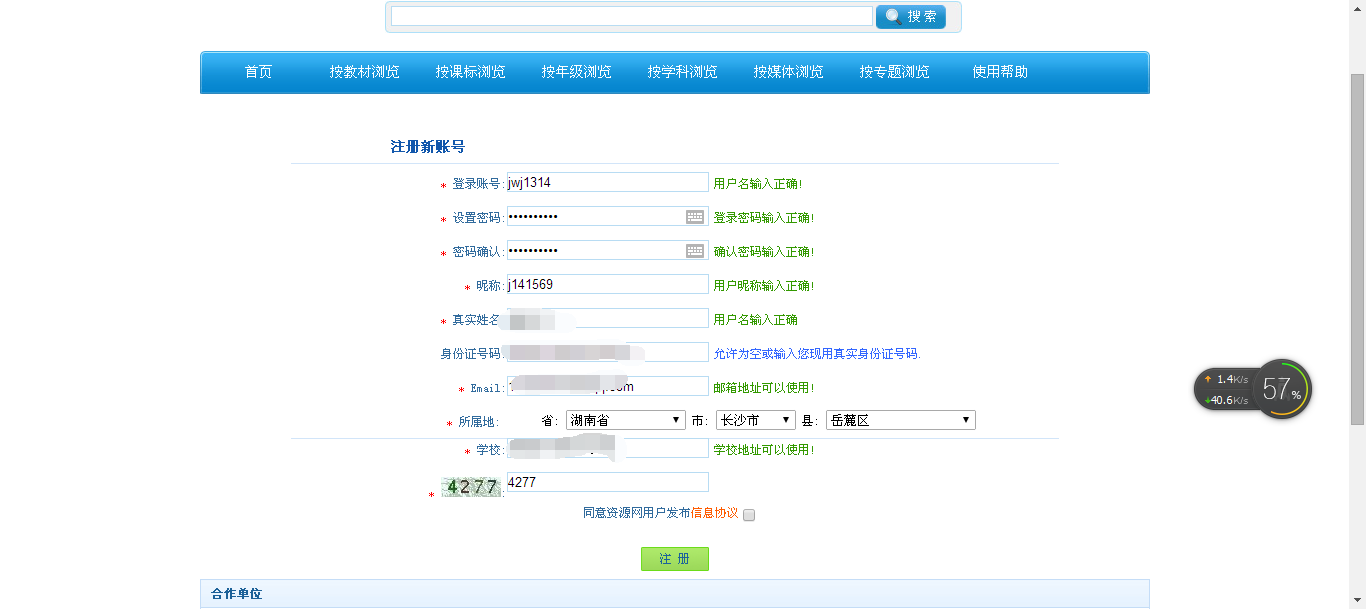
Task: Open the county dropdown showing 岳麓区
Action: point(898,419)
